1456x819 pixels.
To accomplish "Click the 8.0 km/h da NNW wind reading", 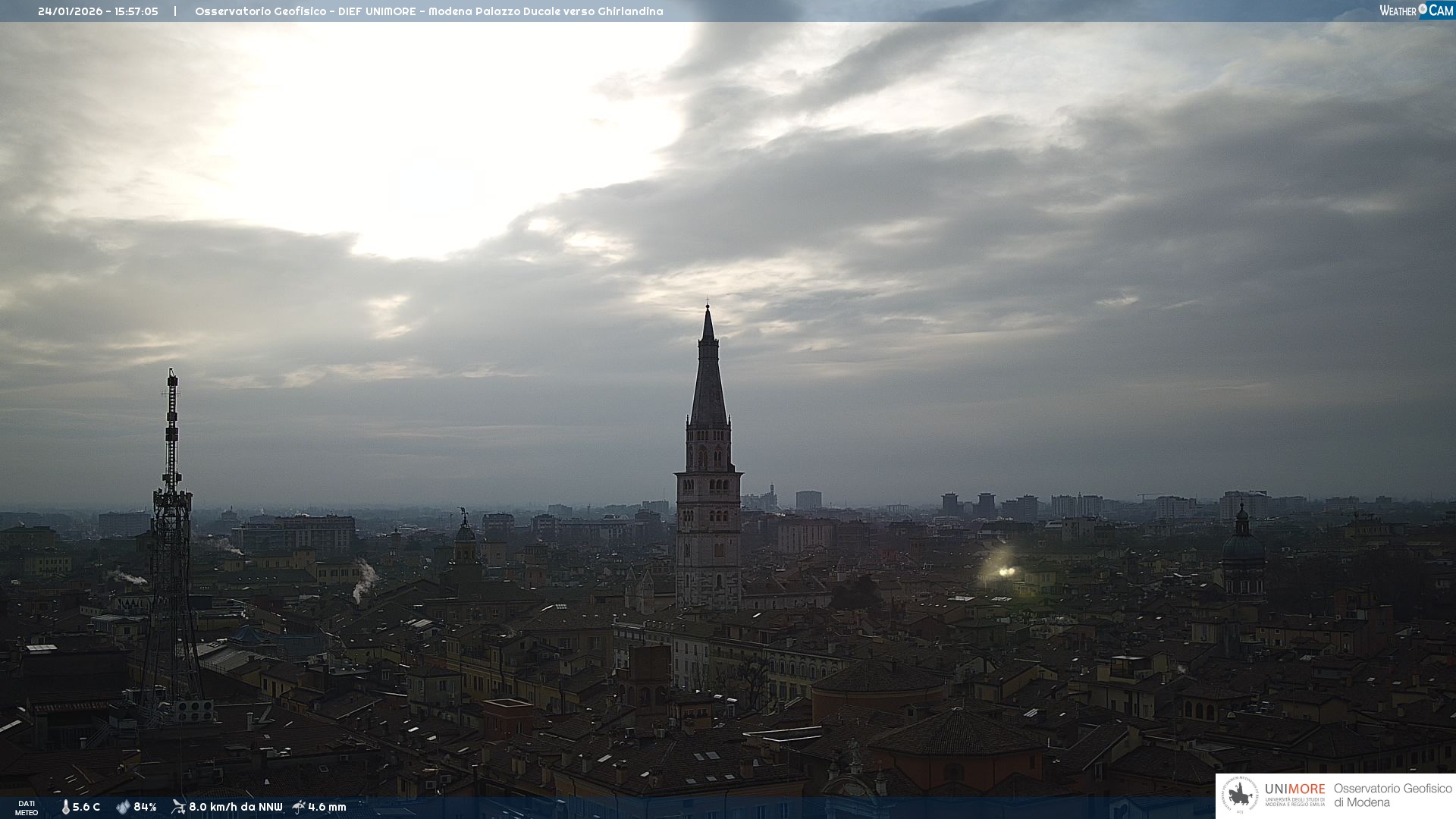I will pos(236,807).
